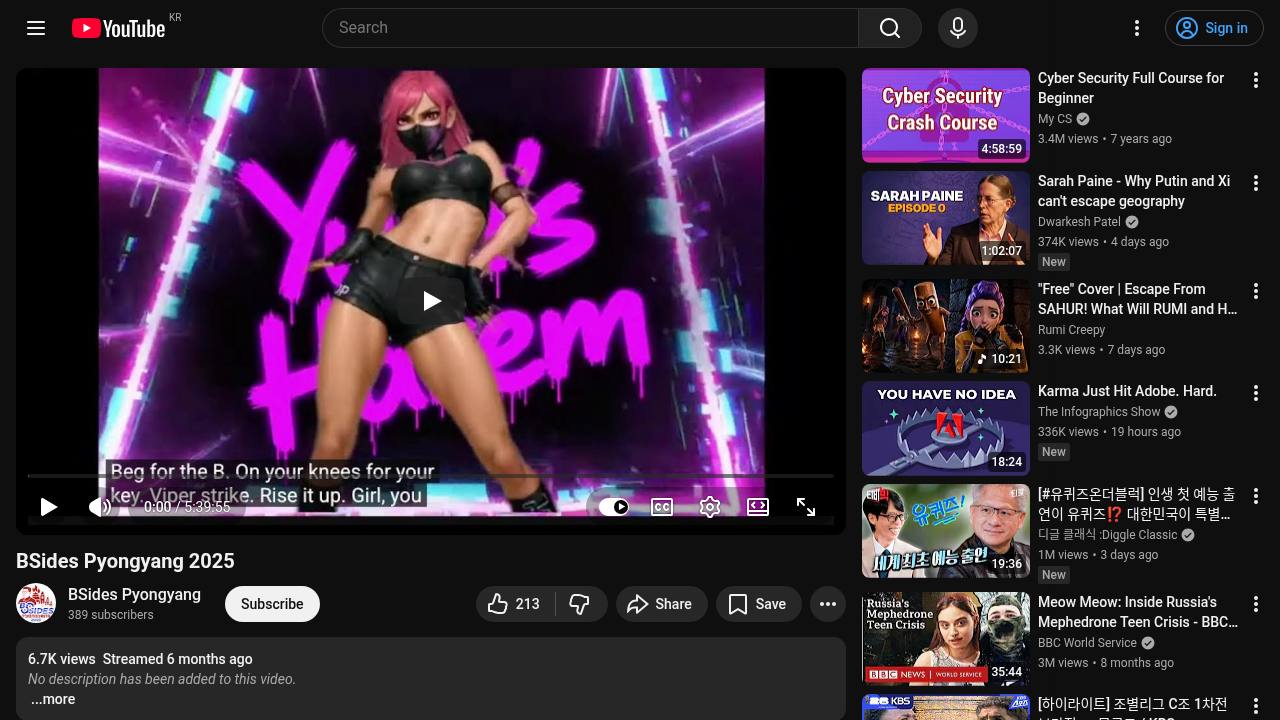
Task: Open options for Sarah Paine video
Action: [x=1256, y=183]
